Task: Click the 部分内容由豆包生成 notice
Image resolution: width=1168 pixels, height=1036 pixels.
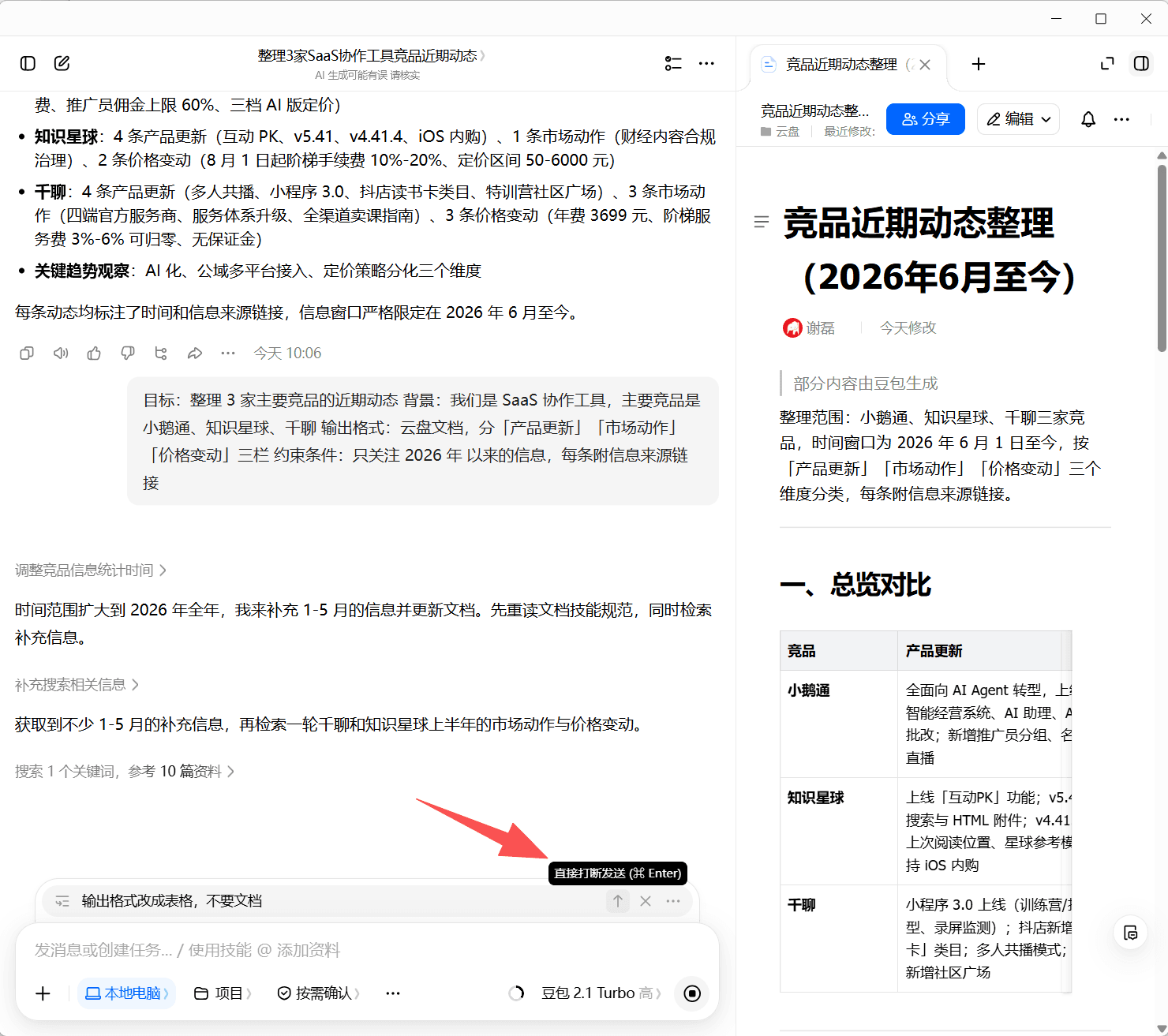Action: click(x=866, y=383)
